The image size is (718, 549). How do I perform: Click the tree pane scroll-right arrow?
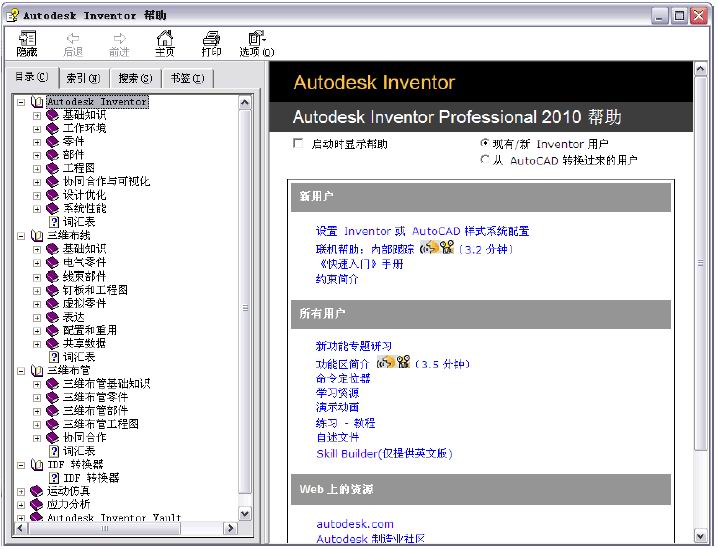tap(230, 528)
